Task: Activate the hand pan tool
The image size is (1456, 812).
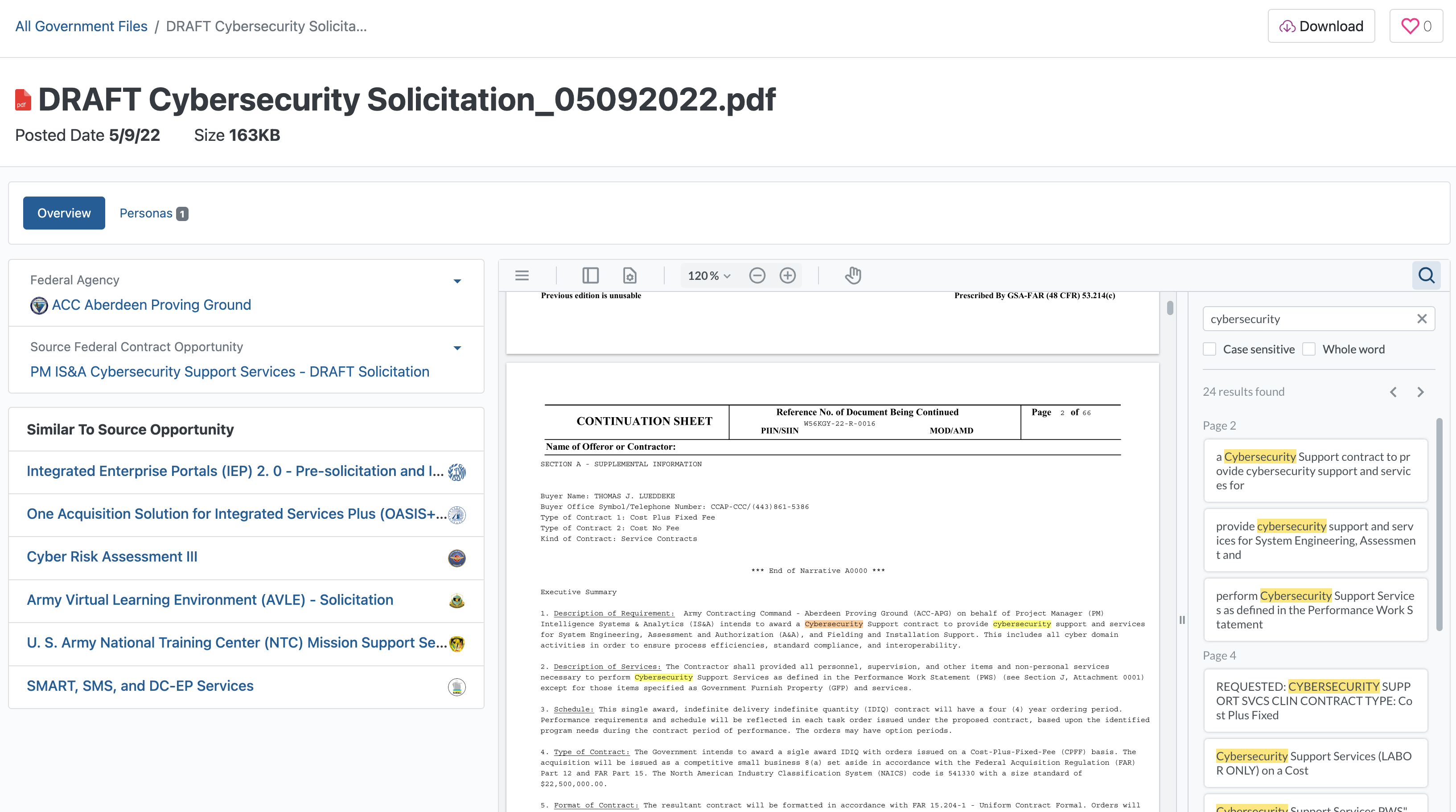Action: coord(853,276)
